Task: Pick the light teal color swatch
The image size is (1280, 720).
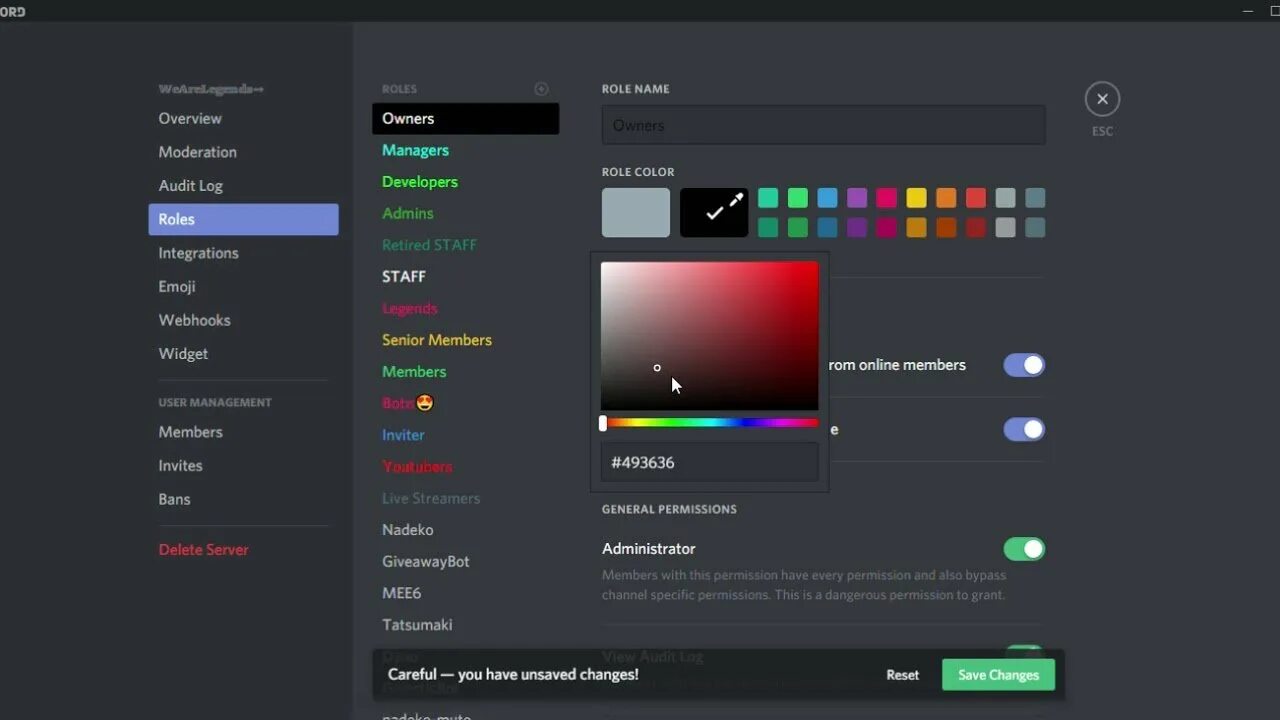Action: [768, 198]
